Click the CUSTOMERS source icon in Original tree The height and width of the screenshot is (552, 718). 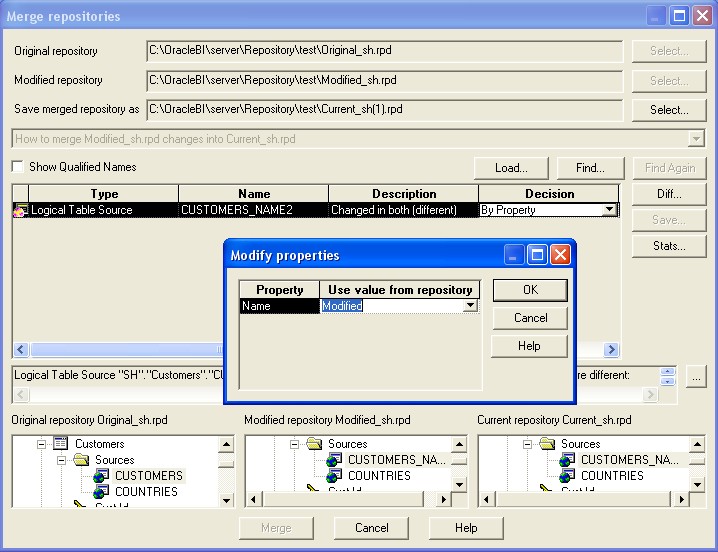pyautogui.click(x=101, y=475)
